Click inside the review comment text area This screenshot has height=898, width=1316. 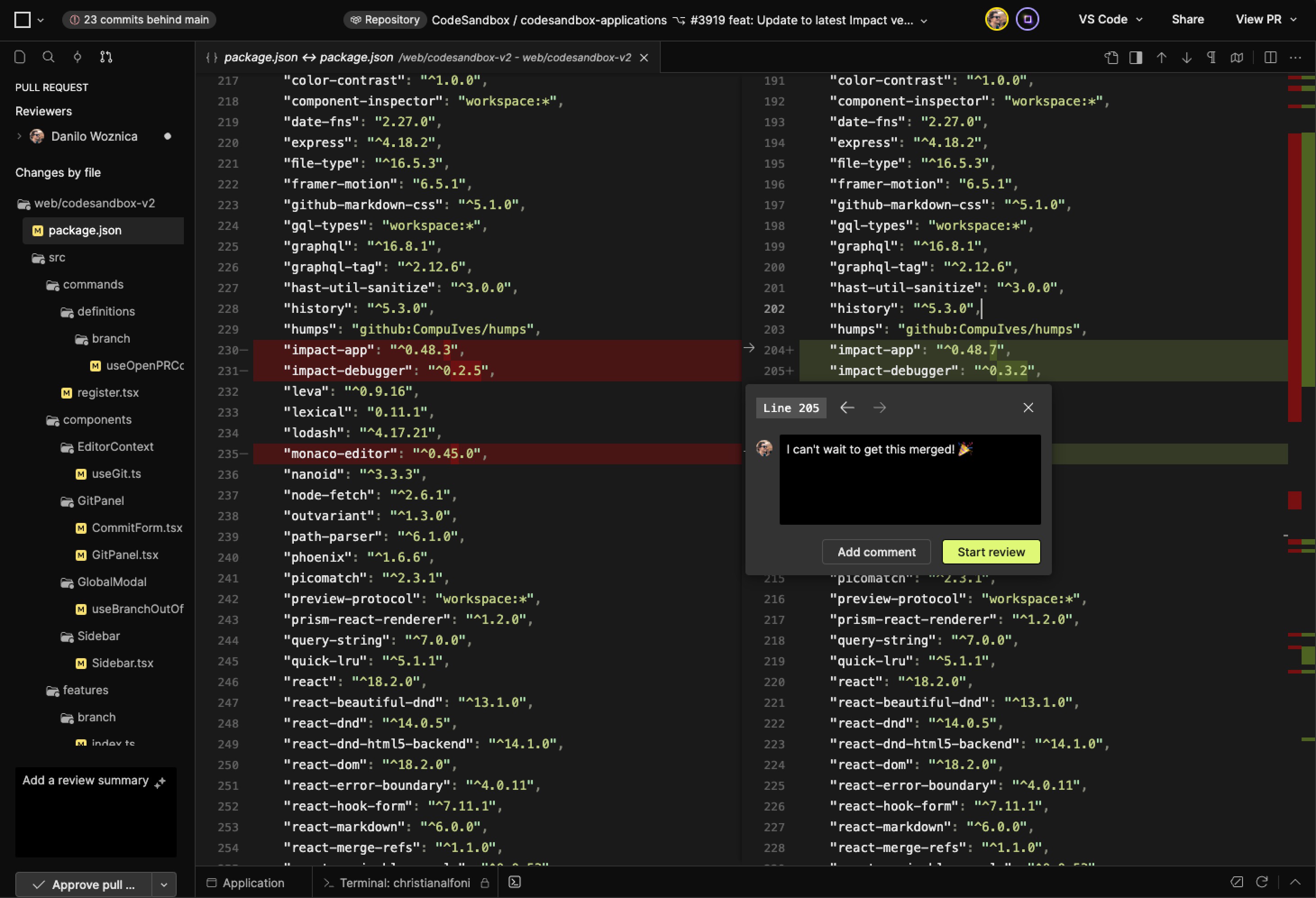[x=910, y=480]
